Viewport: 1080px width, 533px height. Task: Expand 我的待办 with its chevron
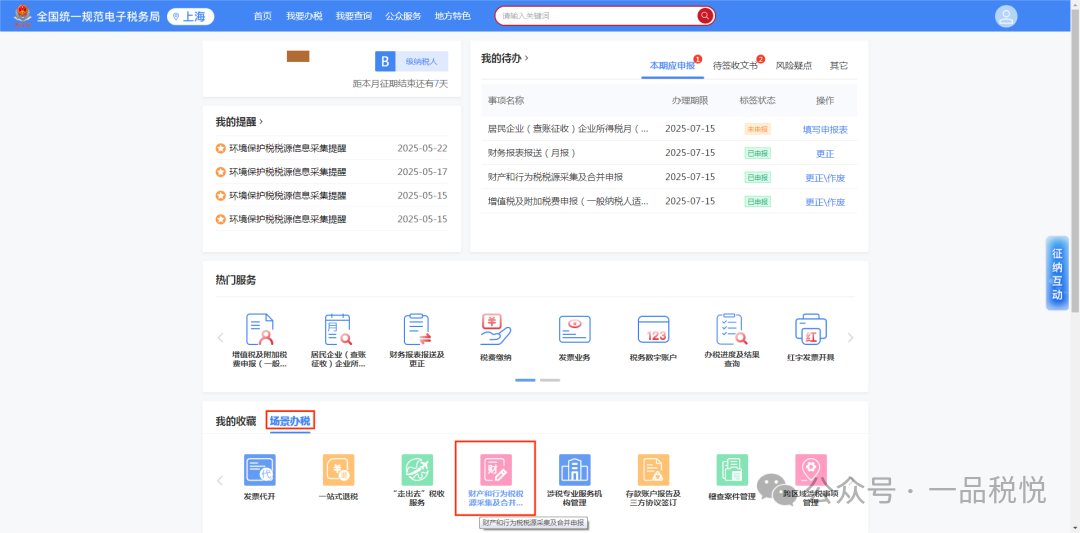pos(527,58)
